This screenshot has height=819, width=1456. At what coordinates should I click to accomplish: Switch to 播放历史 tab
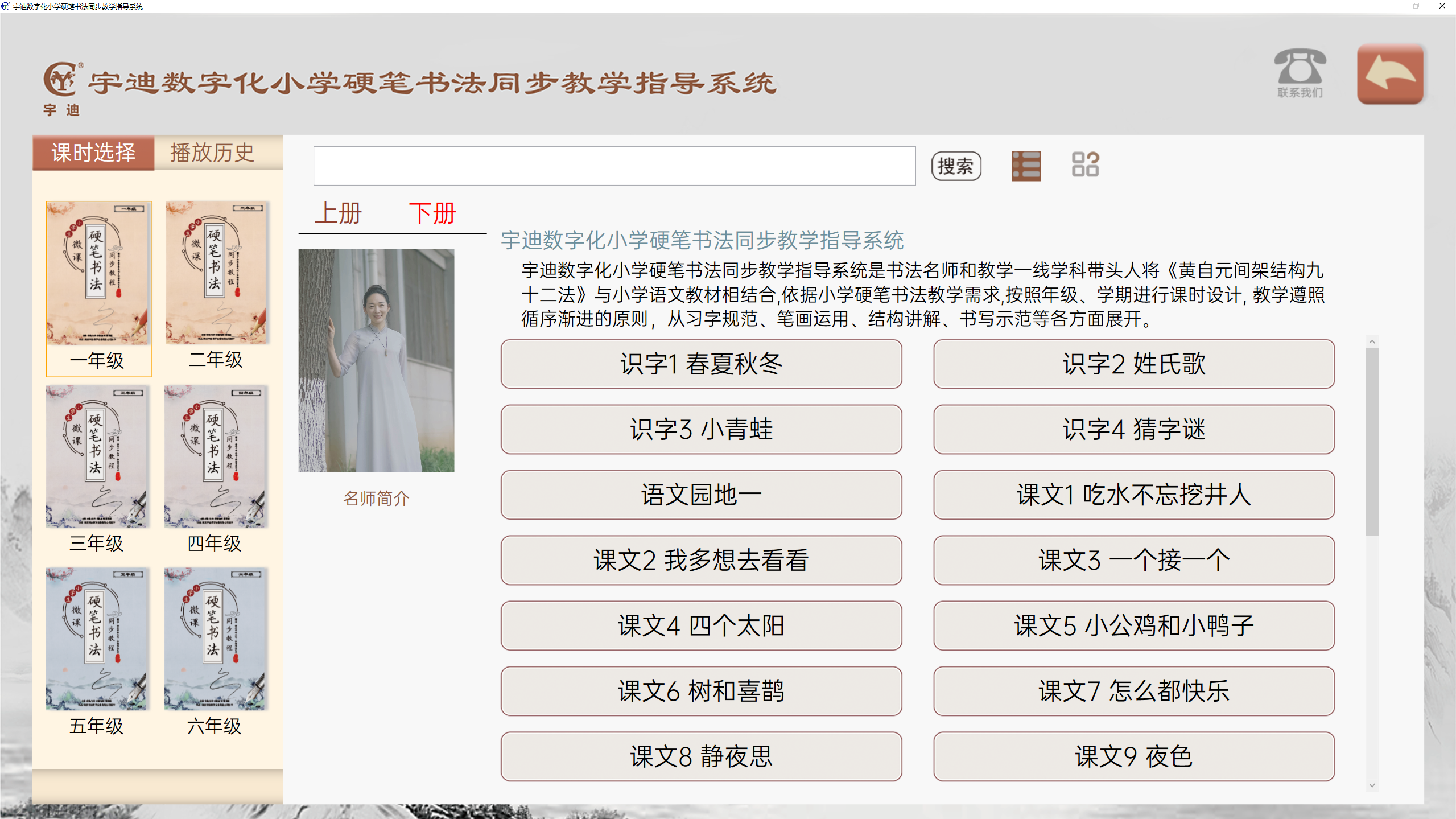[212, 153]
